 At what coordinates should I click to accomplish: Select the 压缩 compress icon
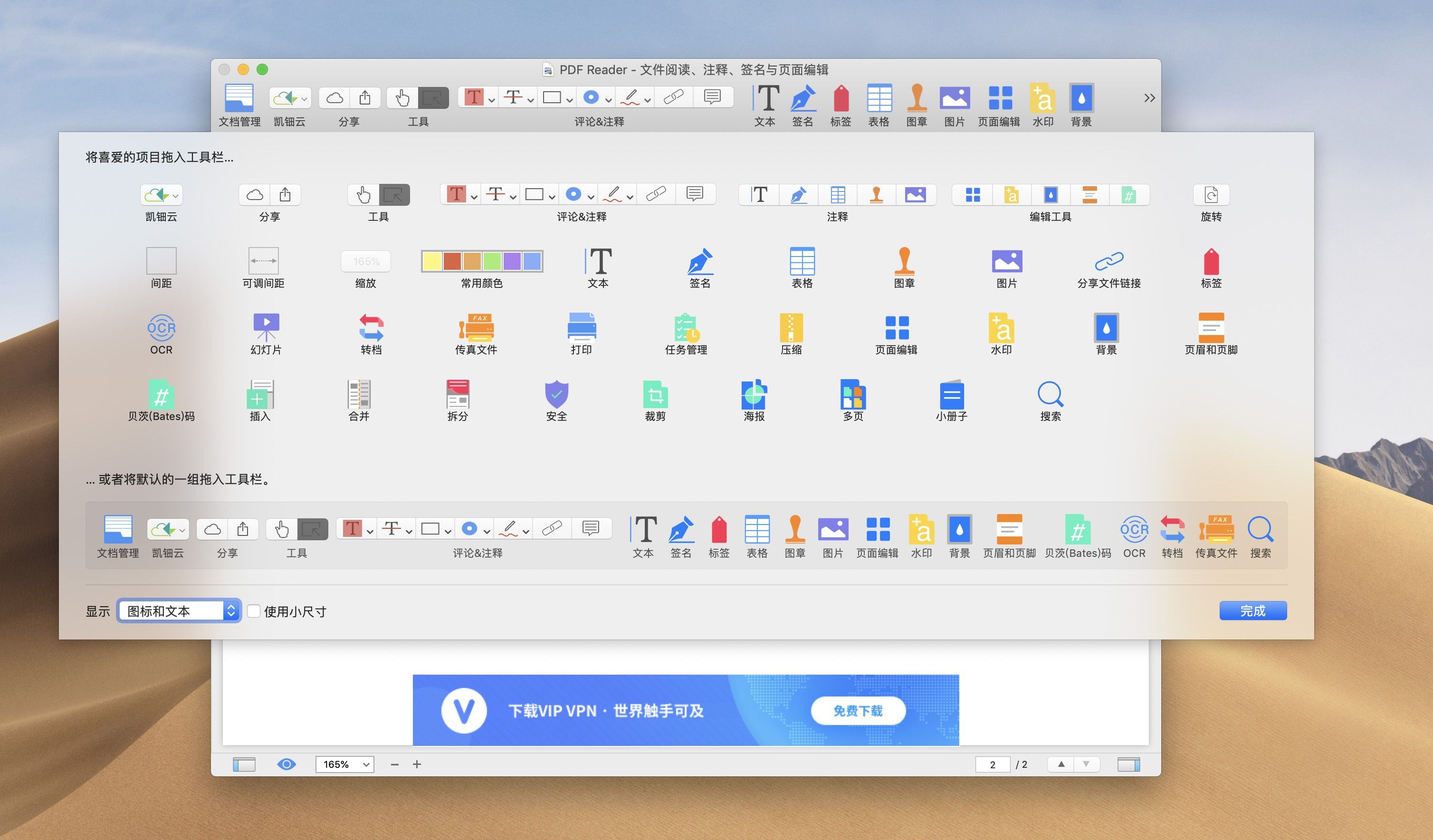point(791,327)
